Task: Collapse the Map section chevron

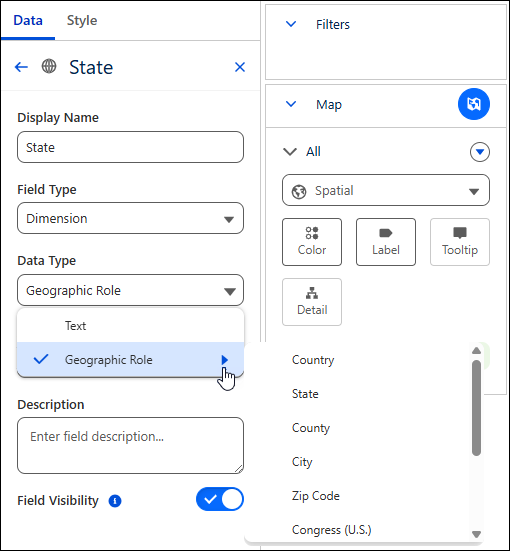Action: 291,104
